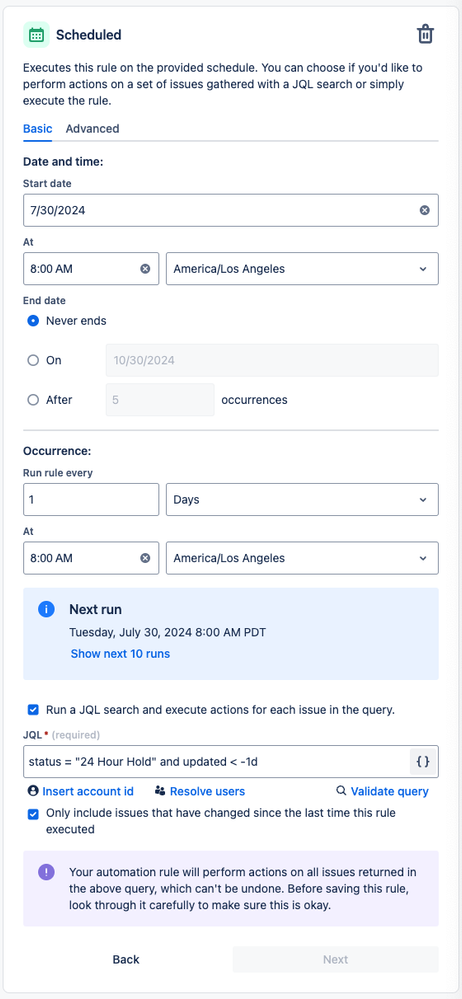Click the green Scheduled calendar icon

pyautogui.click(x=36, y=34)
